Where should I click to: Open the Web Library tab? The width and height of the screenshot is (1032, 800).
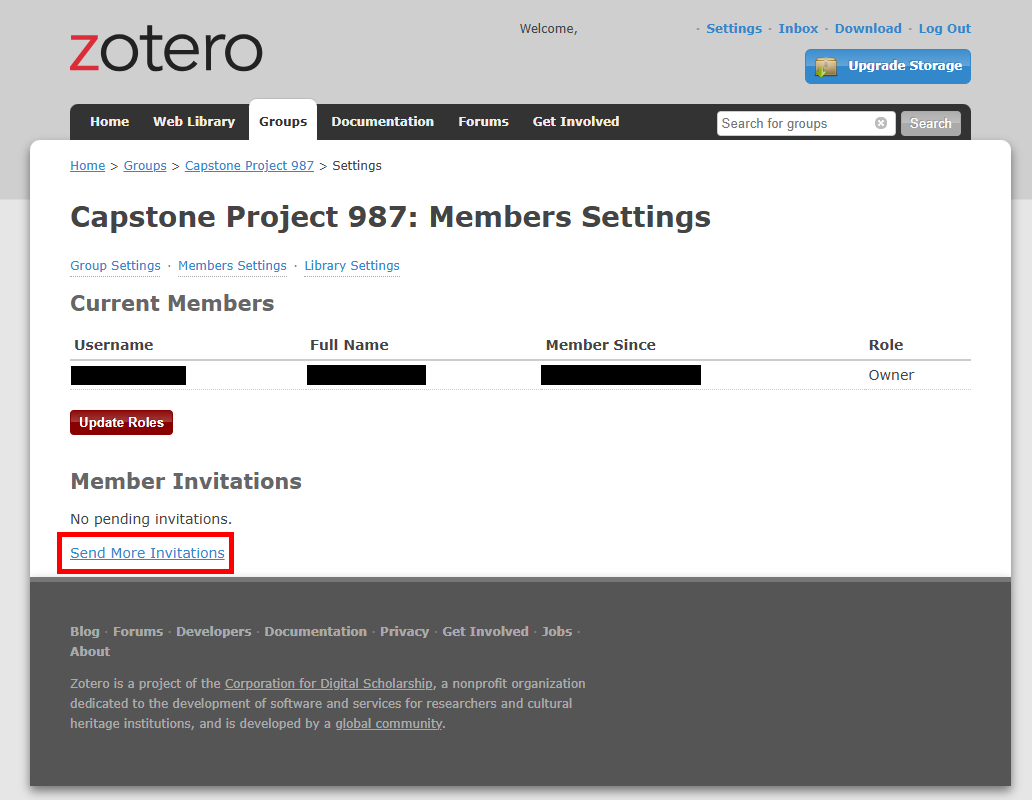pos(194,122)
